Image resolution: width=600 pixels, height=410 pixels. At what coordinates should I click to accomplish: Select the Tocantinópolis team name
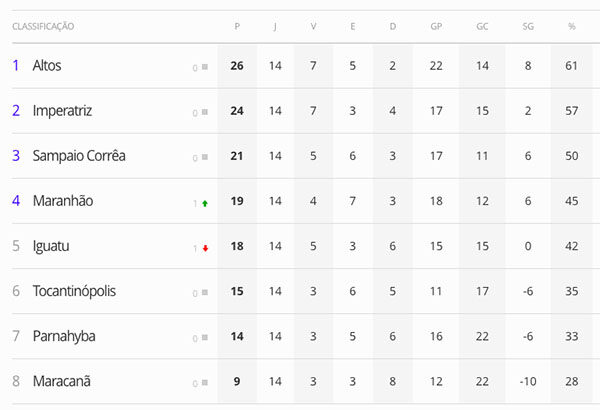coord(74,291)
